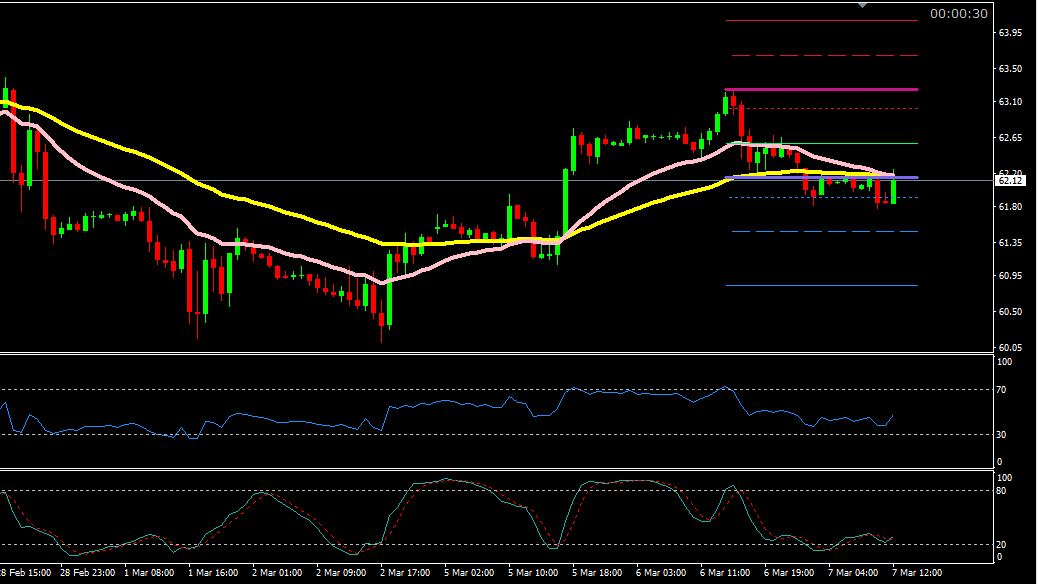Click the 60.05 price axis label
The image size is (1038, 584).
pyautogui.click(x=1010, y=348)
